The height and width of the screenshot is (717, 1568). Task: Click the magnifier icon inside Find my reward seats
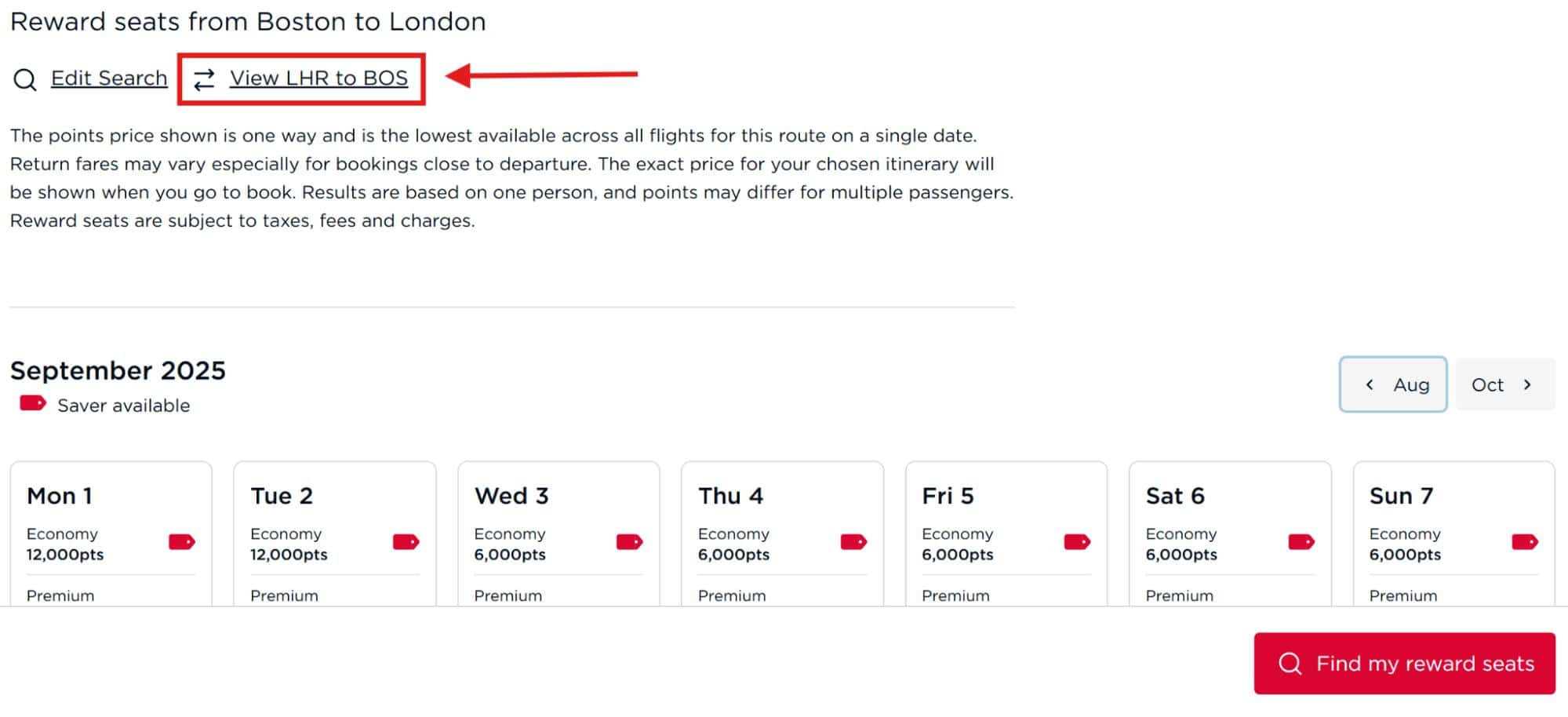[x=1290, y=663]
